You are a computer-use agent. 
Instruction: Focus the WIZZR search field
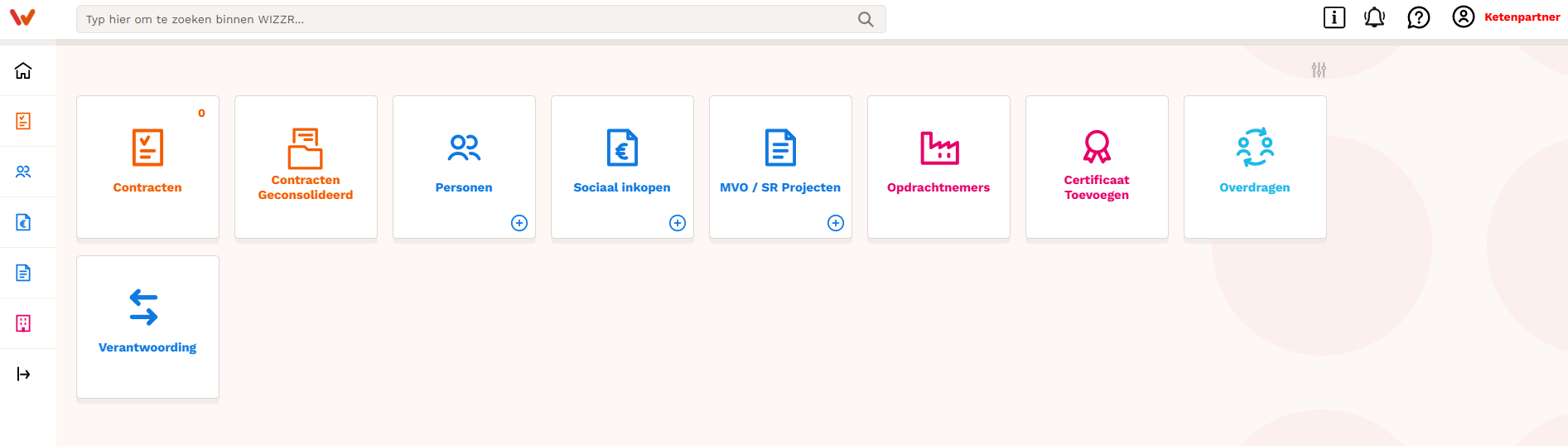coord(480,19)
